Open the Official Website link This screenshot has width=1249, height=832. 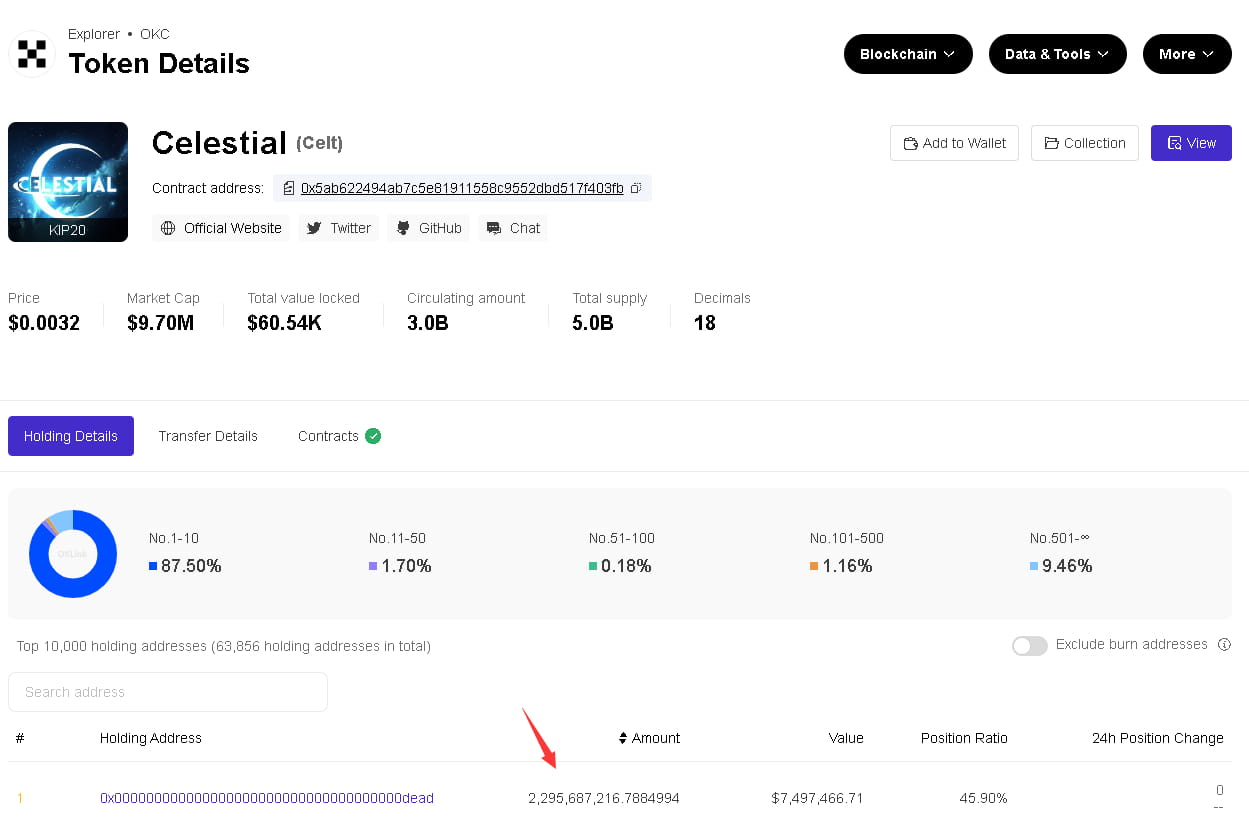221,228
